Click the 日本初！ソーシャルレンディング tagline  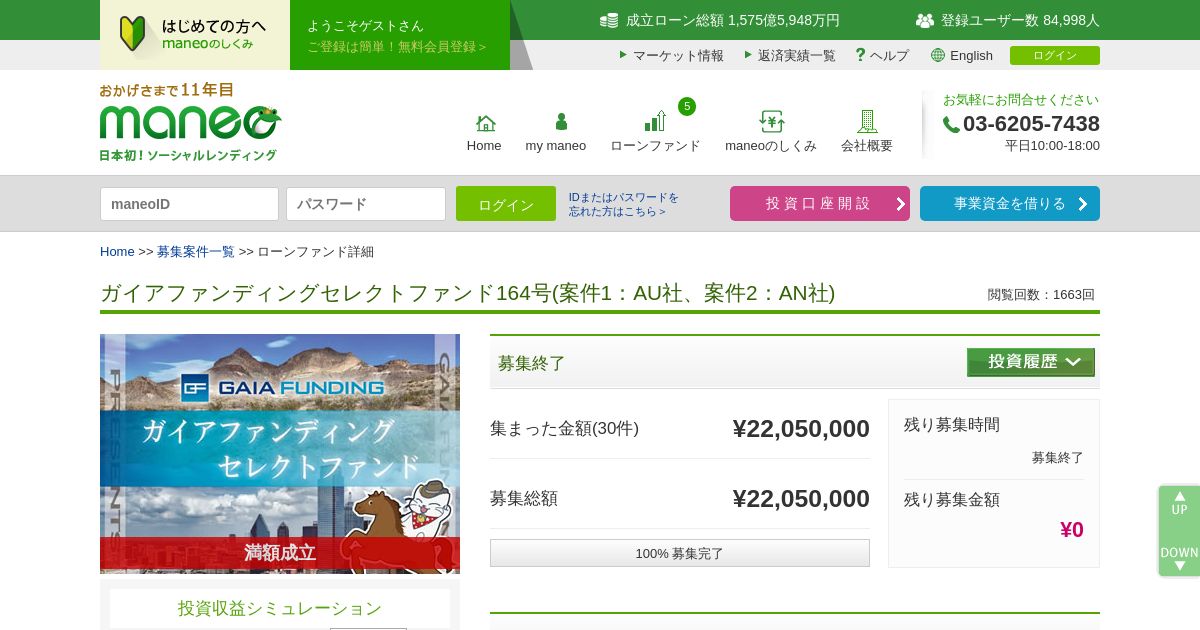point(188,155)
